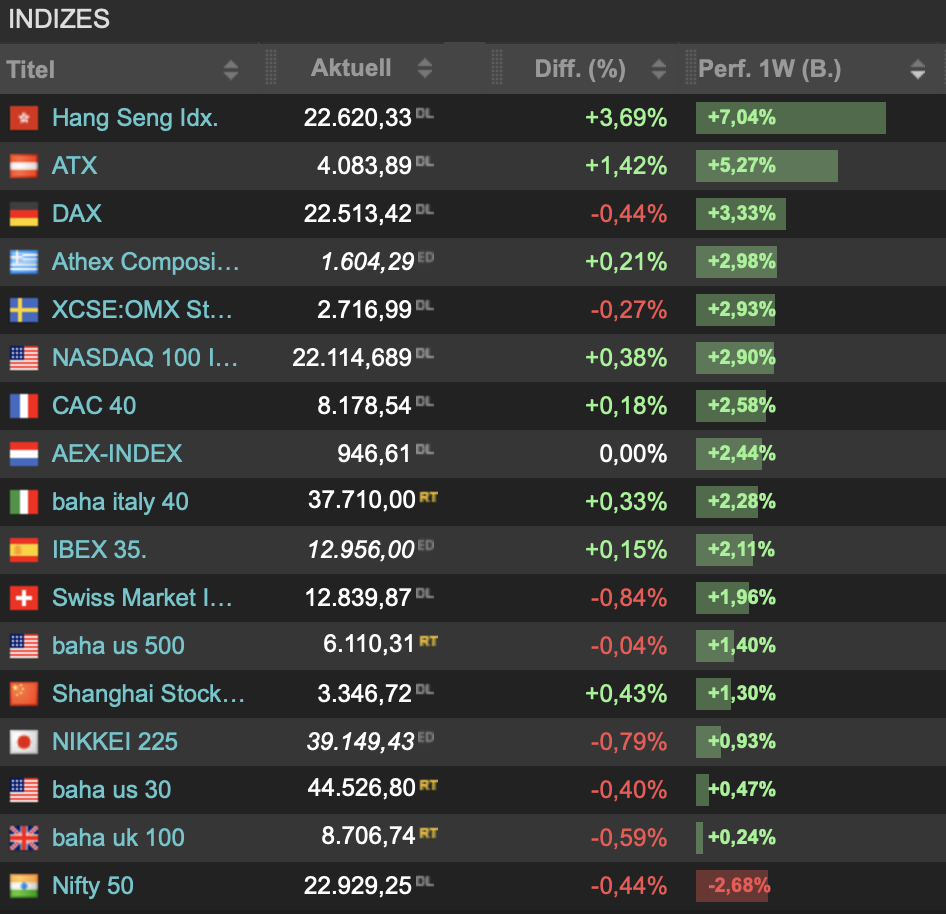Open the CAC 40 link
This screenshot has height=914, width=946.
[94, 405]
